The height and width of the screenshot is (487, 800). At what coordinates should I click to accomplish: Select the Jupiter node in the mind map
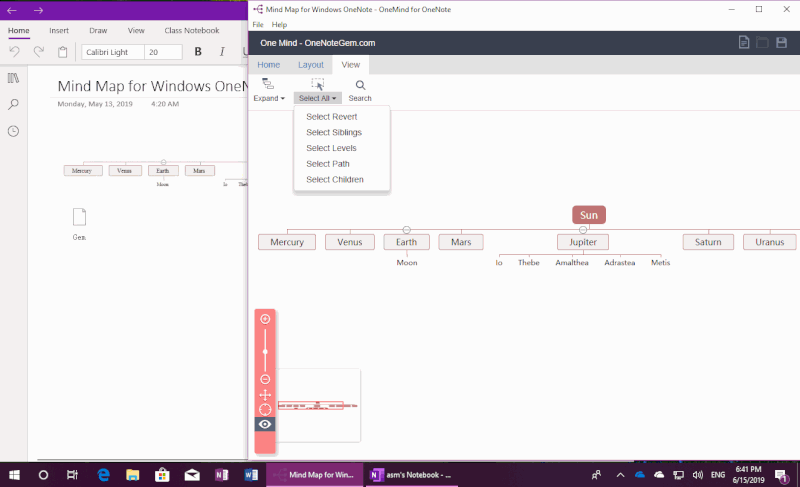tap(583, 242)
